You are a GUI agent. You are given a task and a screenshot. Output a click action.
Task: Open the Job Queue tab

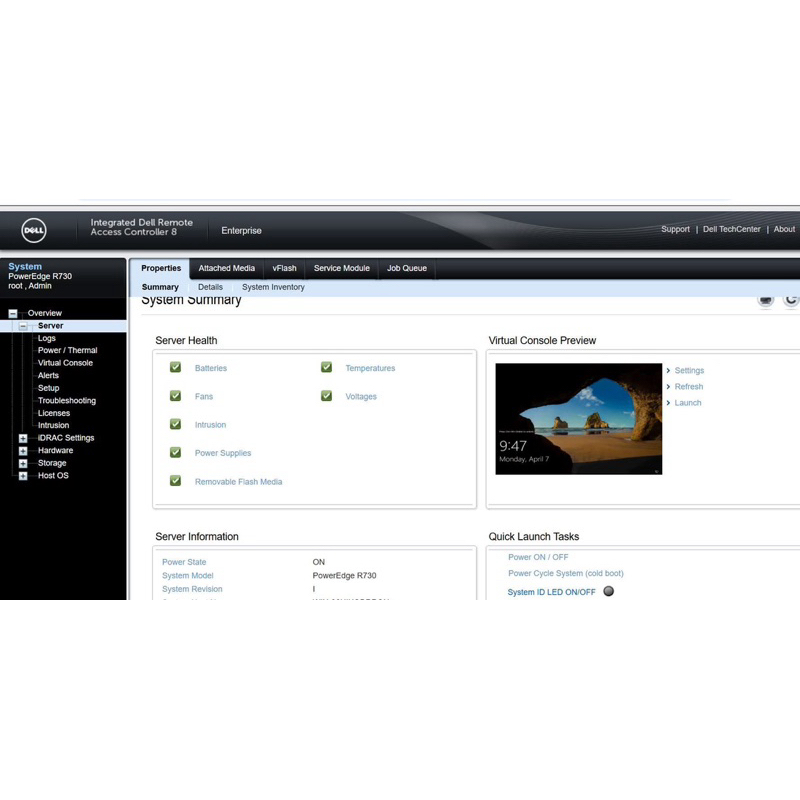[407, 268]
